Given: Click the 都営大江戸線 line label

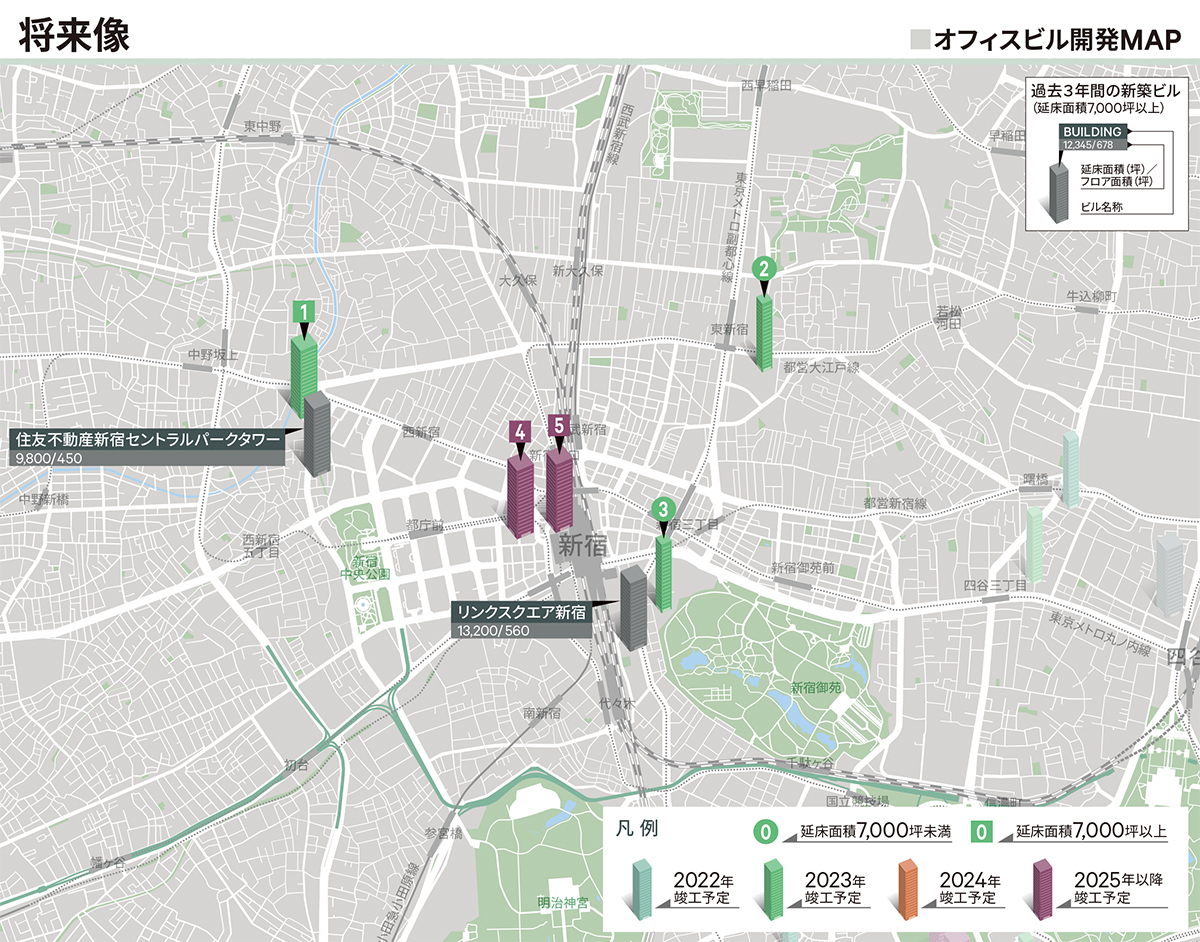Looking at the screenshot, I should tap(822, 369).
